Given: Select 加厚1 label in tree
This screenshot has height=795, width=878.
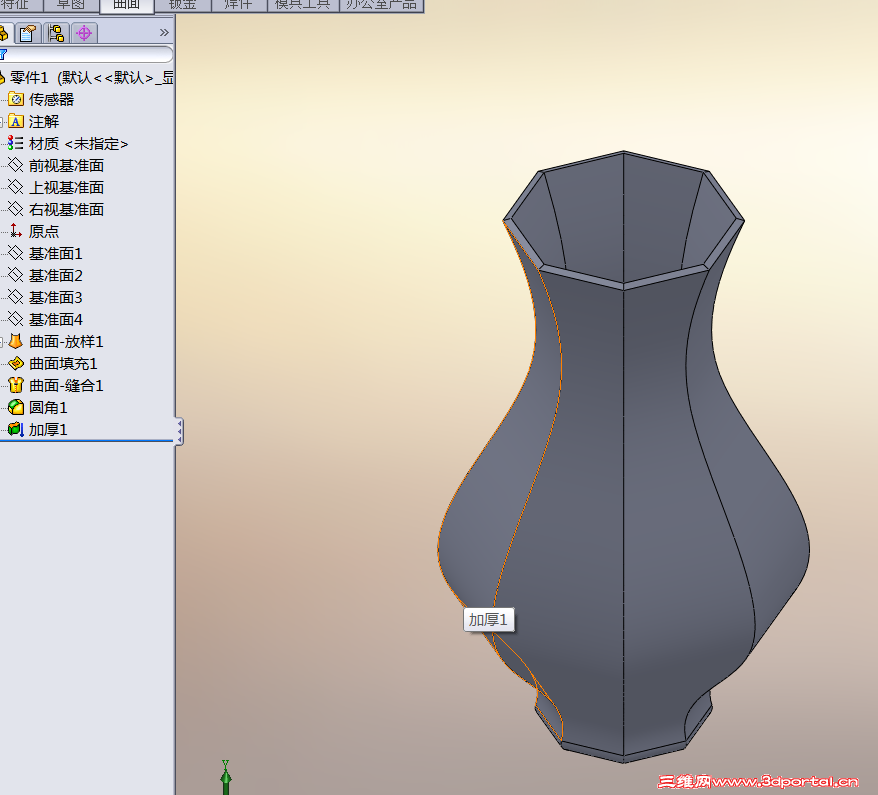Looking at the screenshot, I should click(48, 430).
